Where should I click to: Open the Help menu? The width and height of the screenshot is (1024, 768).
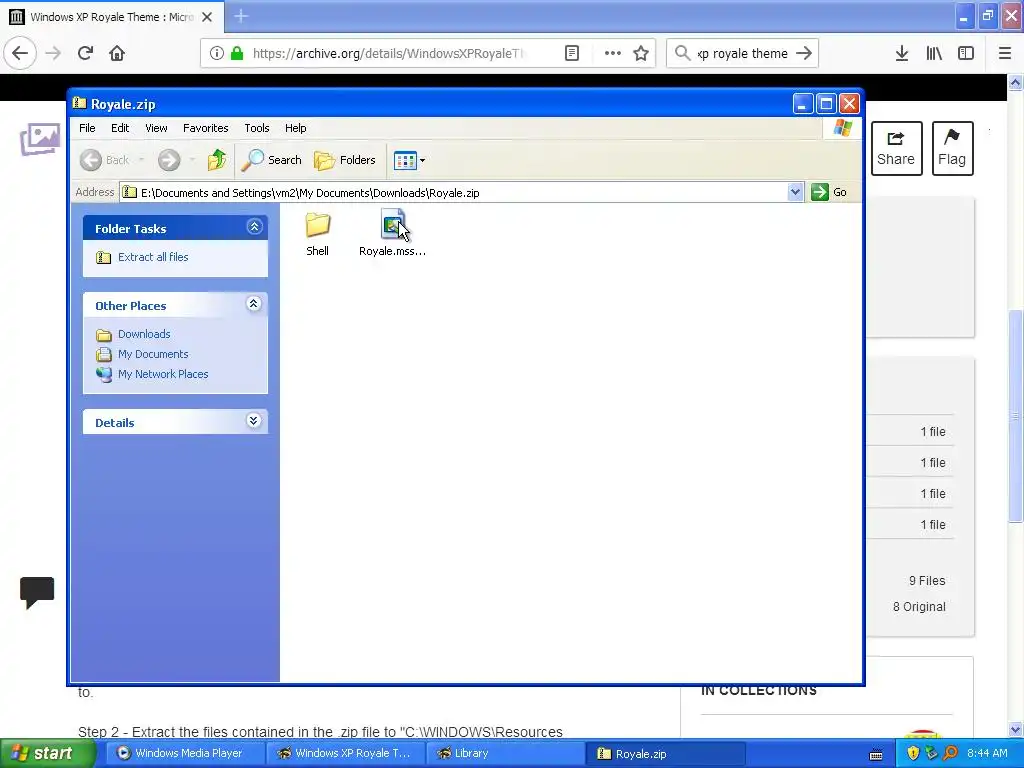(x=296, y=128)
